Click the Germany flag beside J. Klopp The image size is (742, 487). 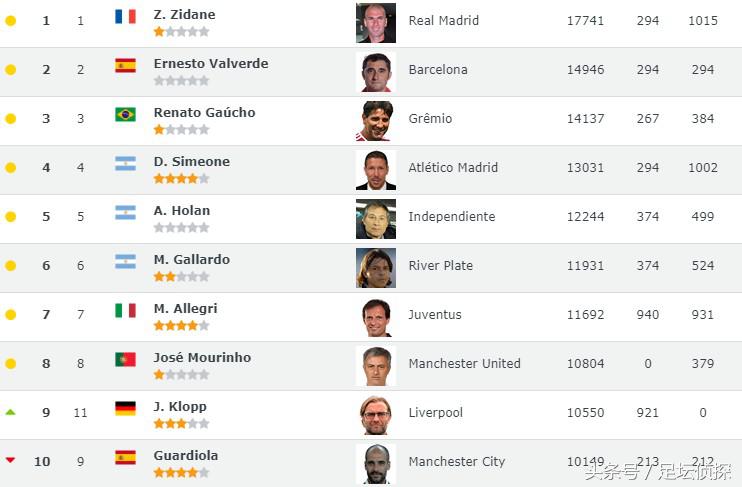(x=125, y=408)
